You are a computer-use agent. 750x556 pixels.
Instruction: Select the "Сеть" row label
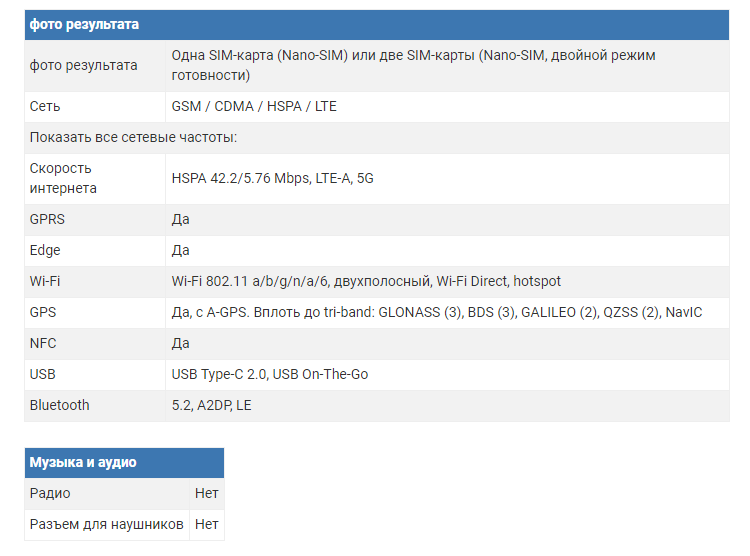pos(45,106)
